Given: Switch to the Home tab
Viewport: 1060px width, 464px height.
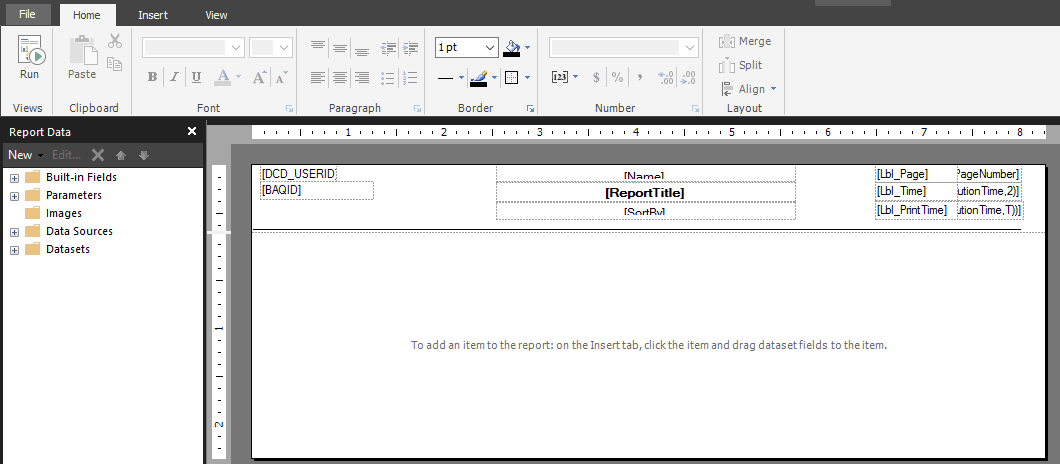Looking at the screenshot, I should (x=87, y=15).
